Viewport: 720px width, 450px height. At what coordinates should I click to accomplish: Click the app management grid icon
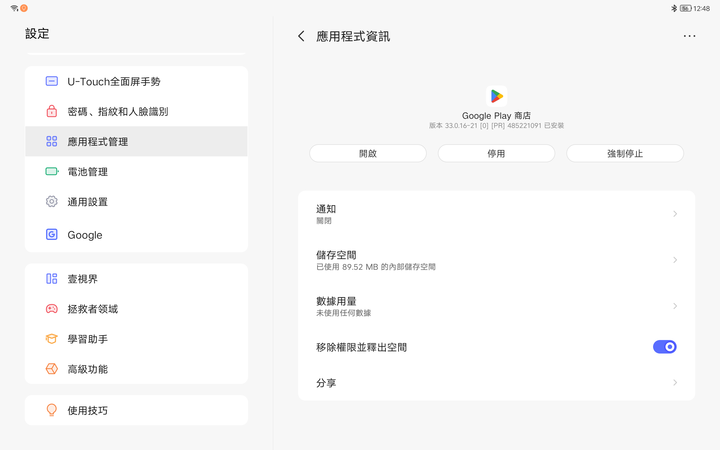click(x=51, y=141)
